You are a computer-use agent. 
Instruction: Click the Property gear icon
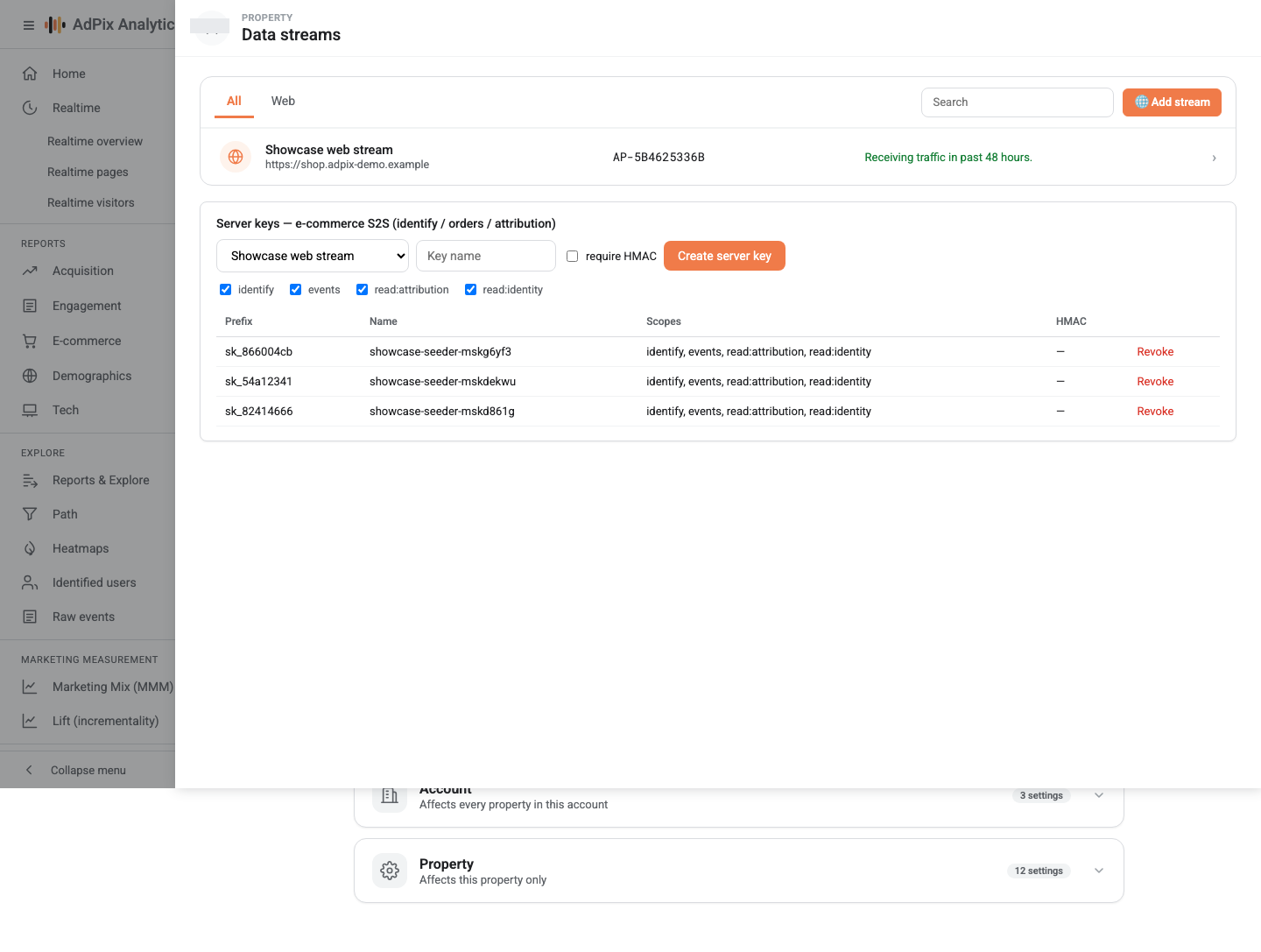pyautogui.click(x=390, y=871)
